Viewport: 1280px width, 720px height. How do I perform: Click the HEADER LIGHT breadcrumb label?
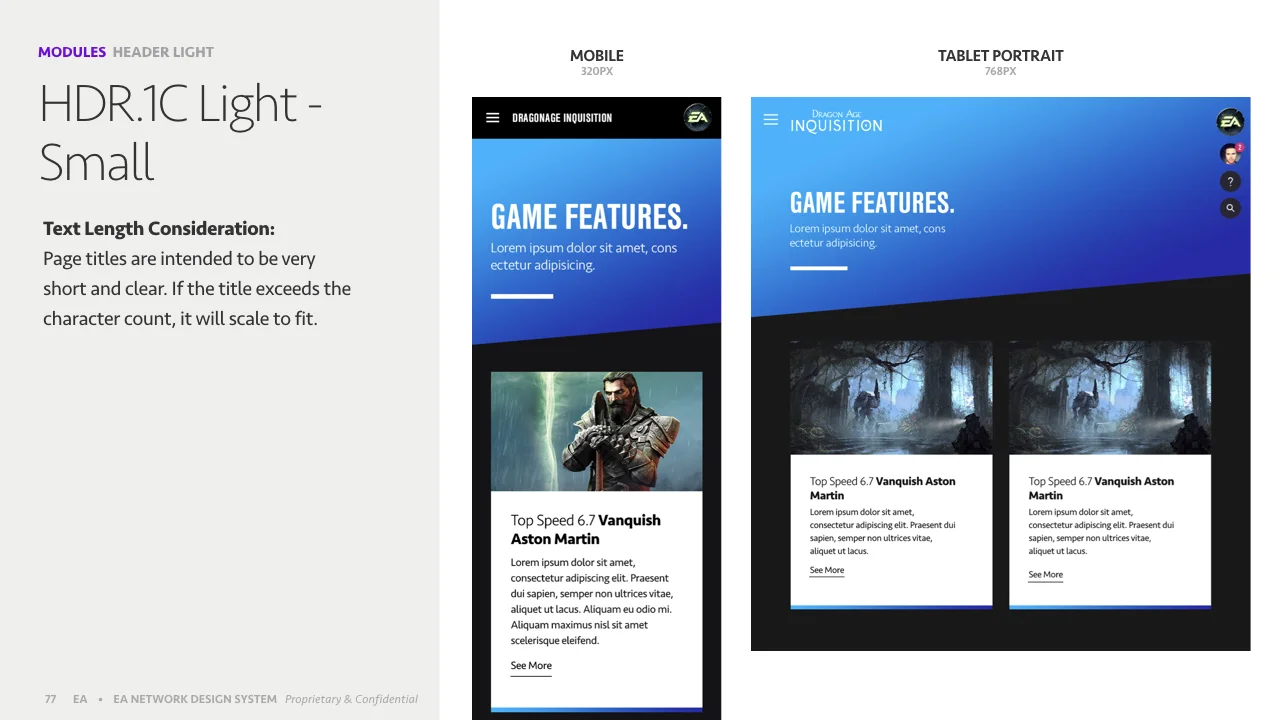pyautogui.click(x=163, y=52)
